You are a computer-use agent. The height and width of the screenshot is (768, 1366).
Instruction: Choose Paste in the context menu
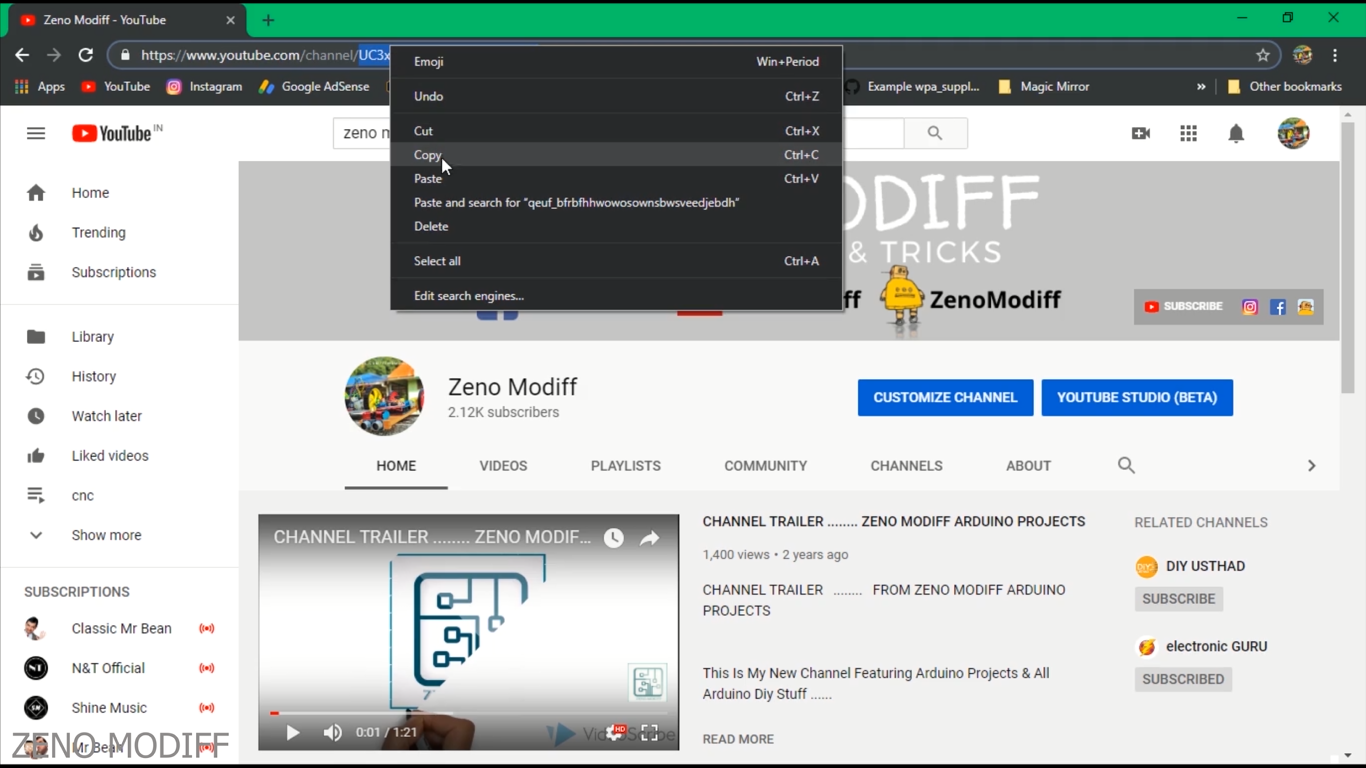coord(616,179)
